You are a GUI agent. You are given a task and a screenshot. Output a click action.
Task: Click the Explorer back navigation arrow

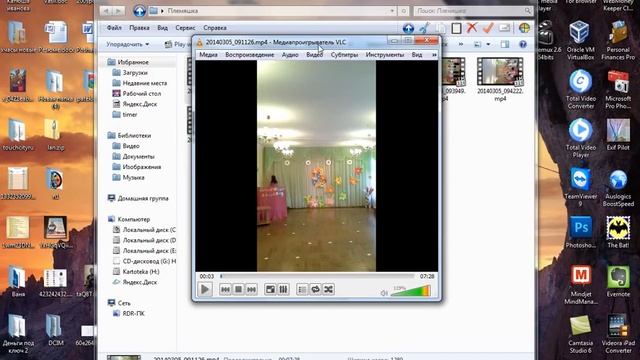click(107, 11)
